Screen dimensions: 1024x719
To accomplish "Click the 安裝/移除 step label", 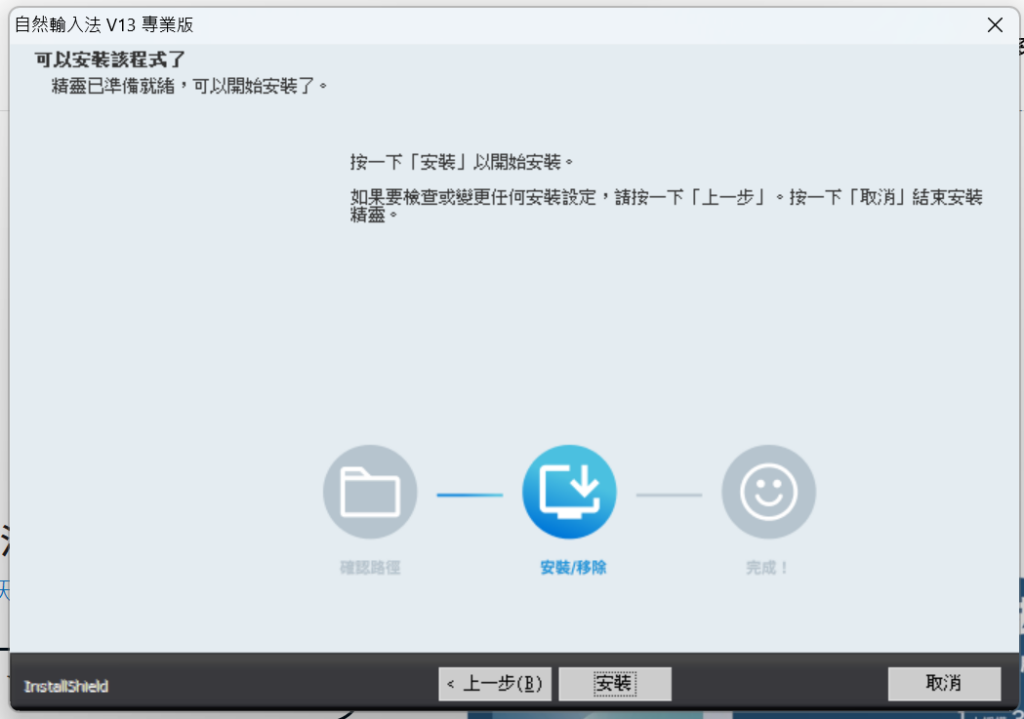I will click(x=573, y=567).
